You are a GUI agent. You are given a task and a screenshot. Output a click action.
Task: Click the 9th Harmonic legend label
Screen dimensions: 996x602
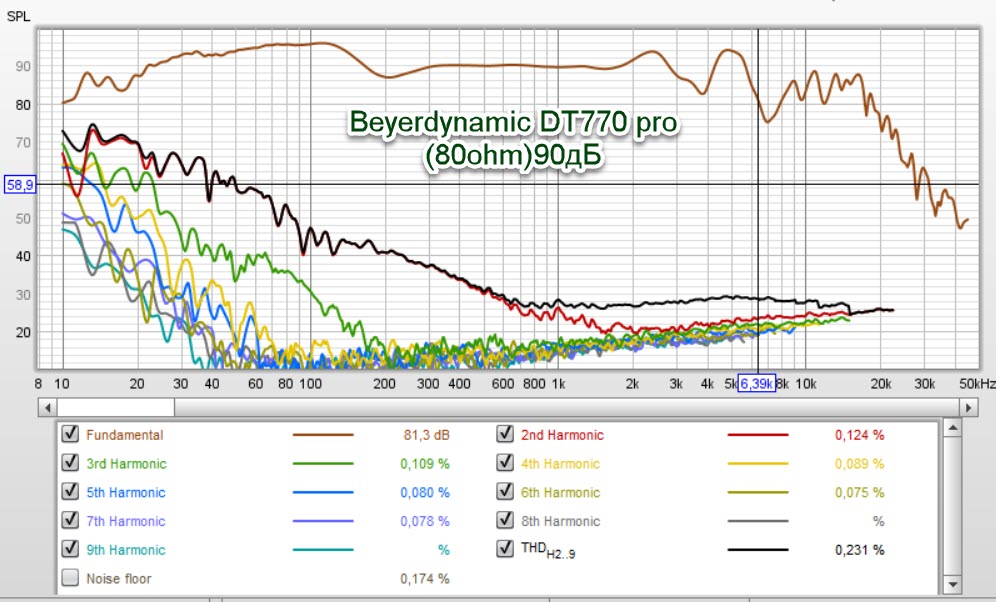(x=126, y=550)
